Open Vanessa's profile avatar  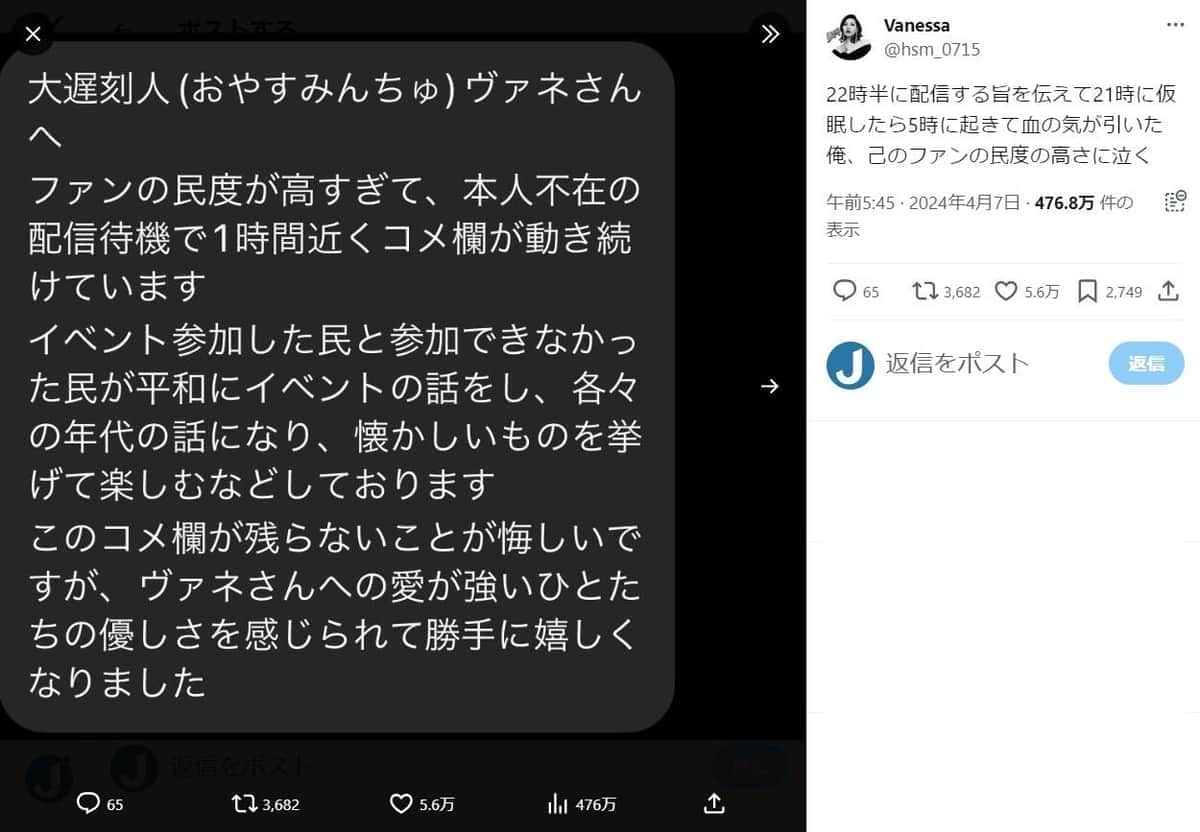[x=850, y=37]
